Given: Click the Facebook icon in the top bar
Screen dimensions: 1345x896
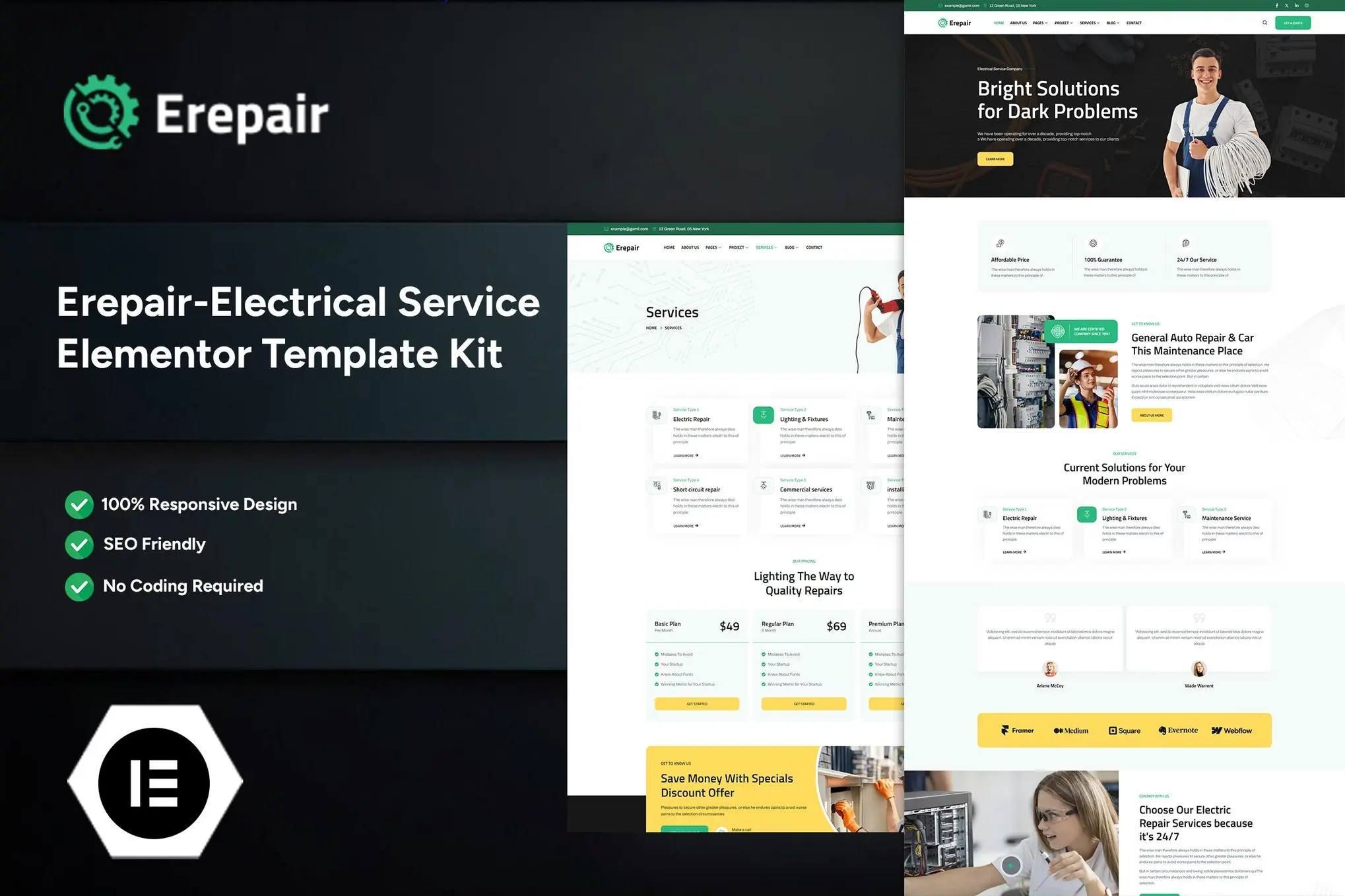Looking at the screenshot, I should [1277, 5].
